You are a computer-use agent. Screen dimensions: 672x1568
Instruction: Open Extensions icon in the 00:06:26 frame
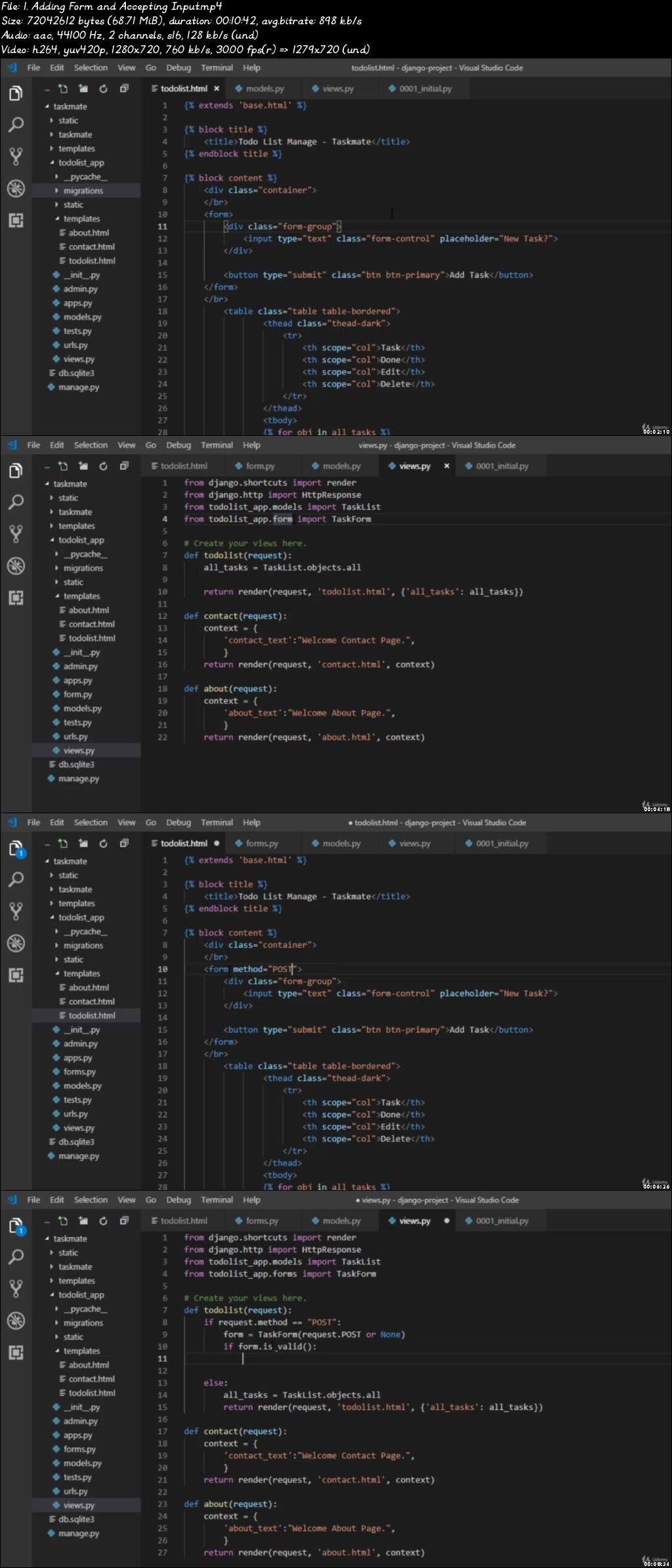click(x=16, y=975)
